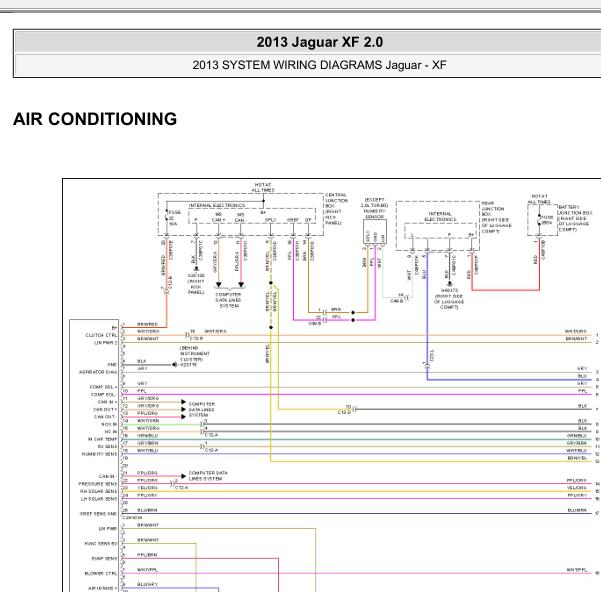
Task: Click the "HVAC SENS 5V" pin label
Action: 101,544
